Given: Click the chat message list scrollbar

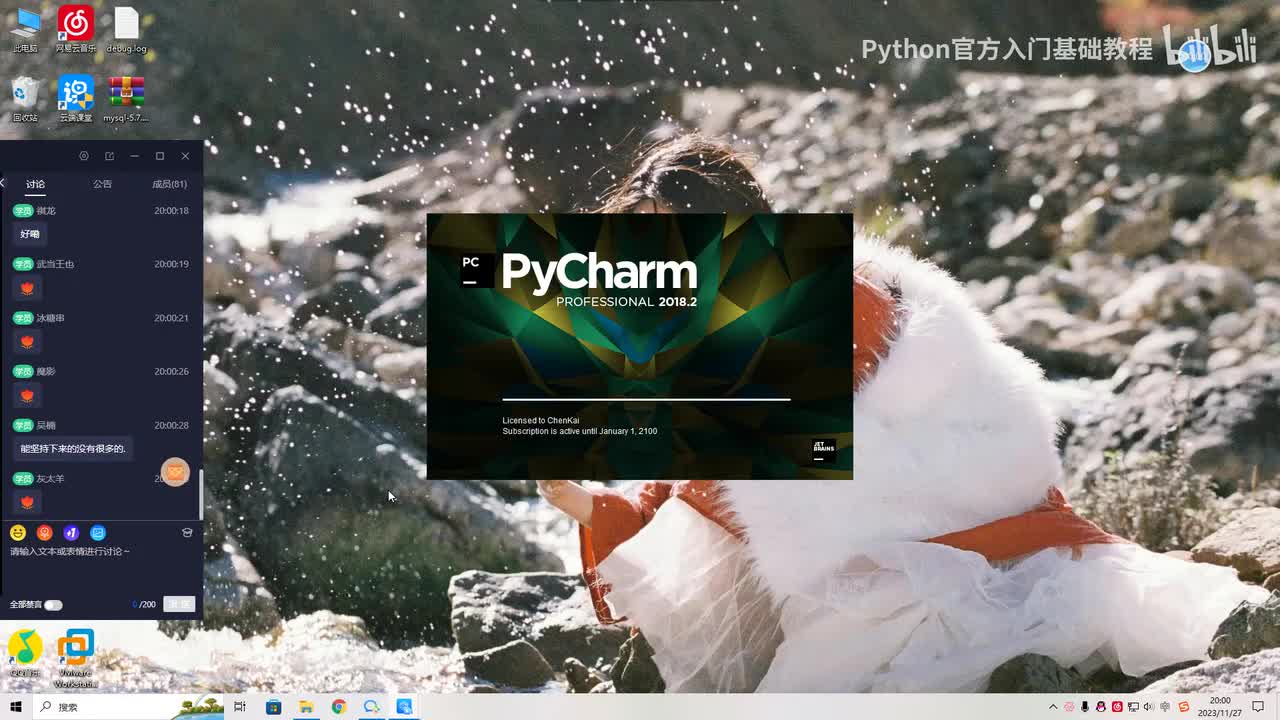Looking at the screenshot, I should pos(200,494).
